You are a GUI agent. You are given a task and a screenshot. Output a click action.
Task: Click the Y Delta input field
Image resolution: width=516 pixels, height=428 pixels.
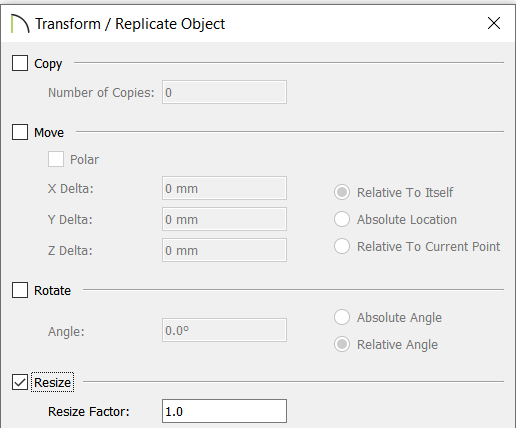click(224, 219)
